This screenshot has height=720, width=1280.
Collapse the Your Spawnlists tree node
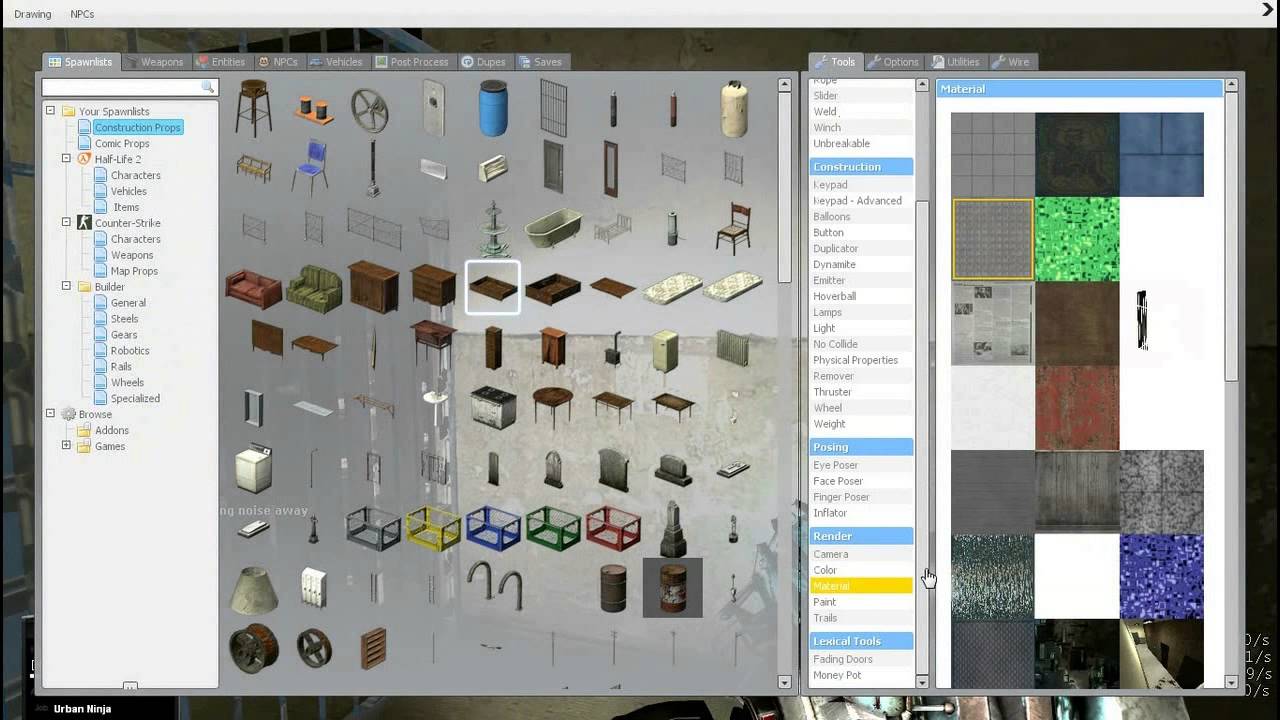point(50,111)
